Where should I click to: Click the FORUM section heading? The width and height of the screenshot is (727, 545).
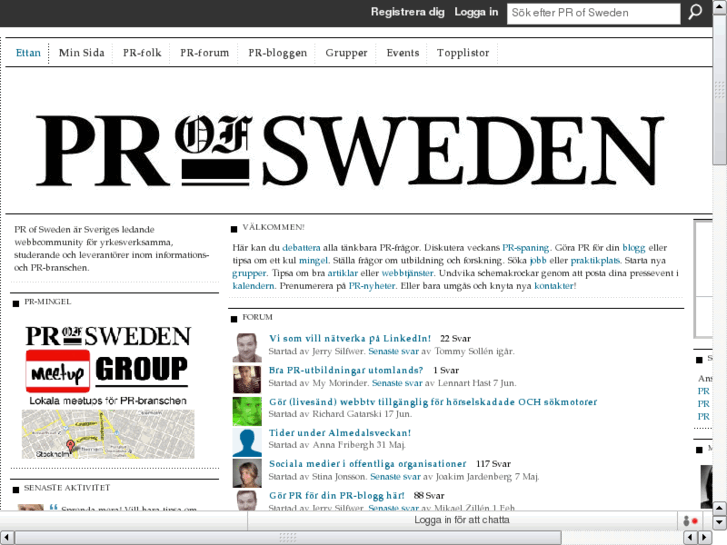click(x=257, y=317)
